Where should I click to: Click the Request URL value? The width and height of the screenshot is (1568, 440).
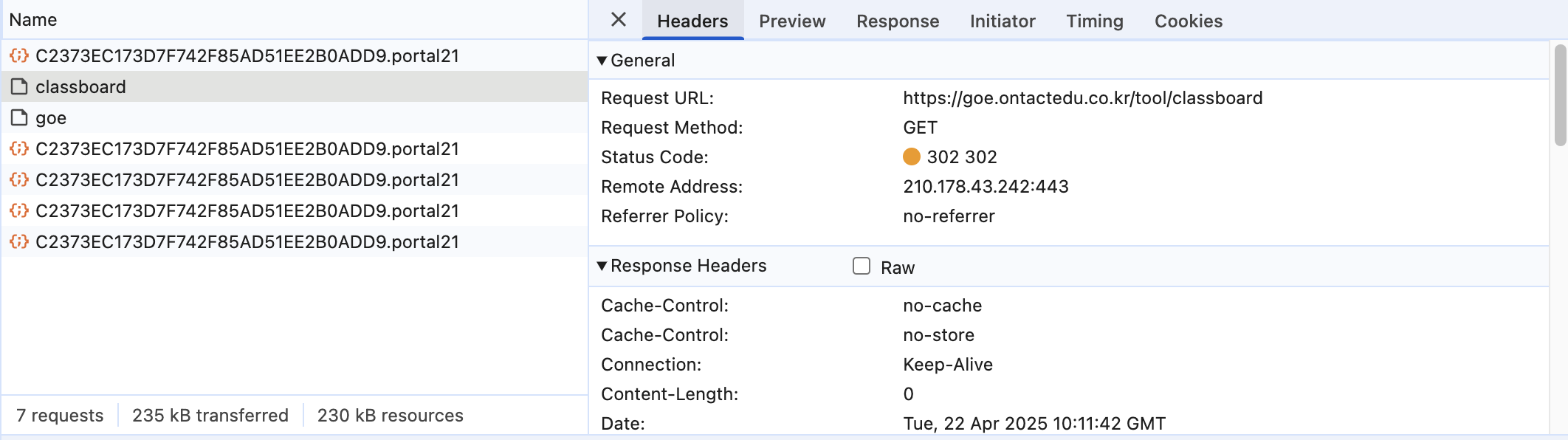1082,98
